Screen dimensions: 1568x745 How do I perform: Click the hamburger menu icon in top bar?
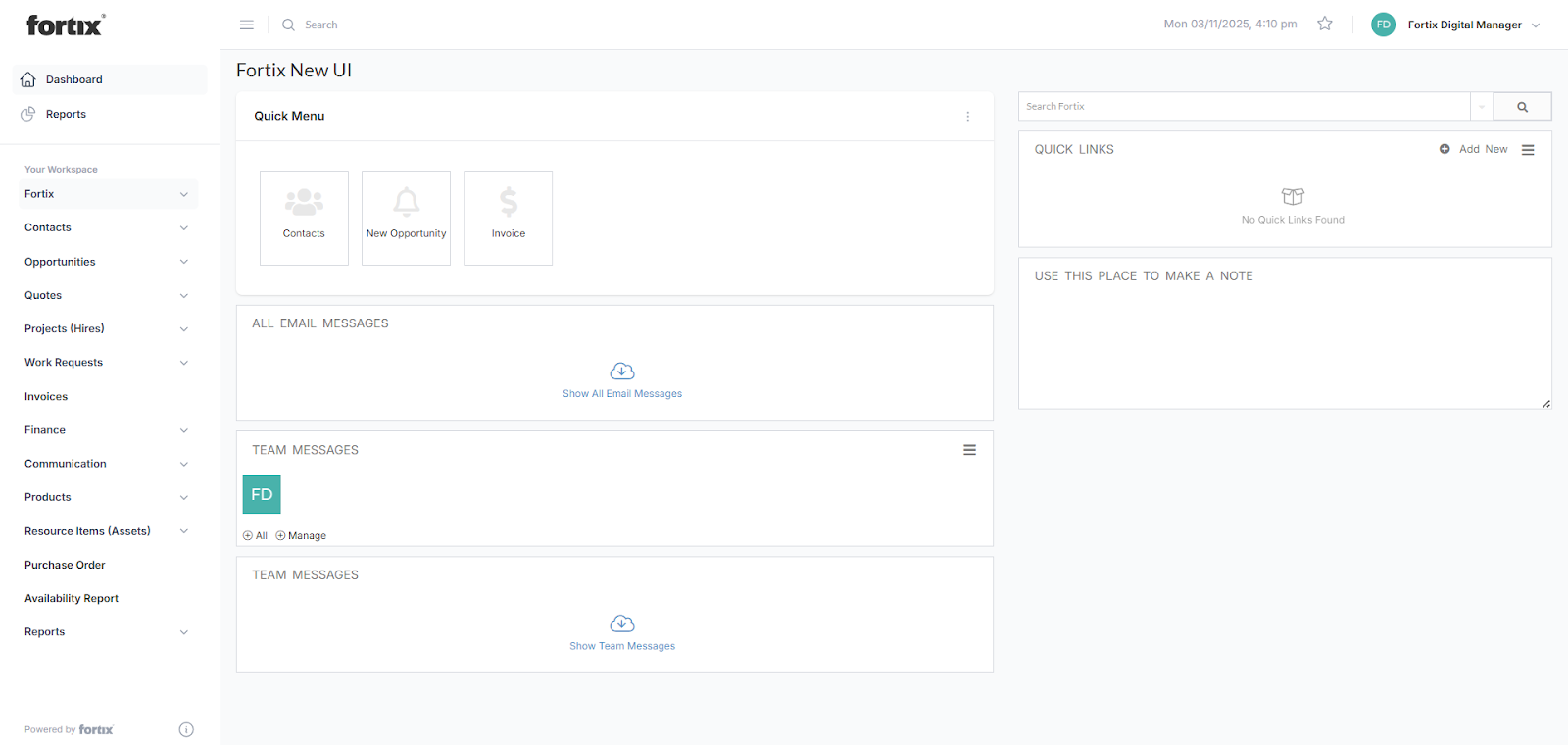coord(247,25)
